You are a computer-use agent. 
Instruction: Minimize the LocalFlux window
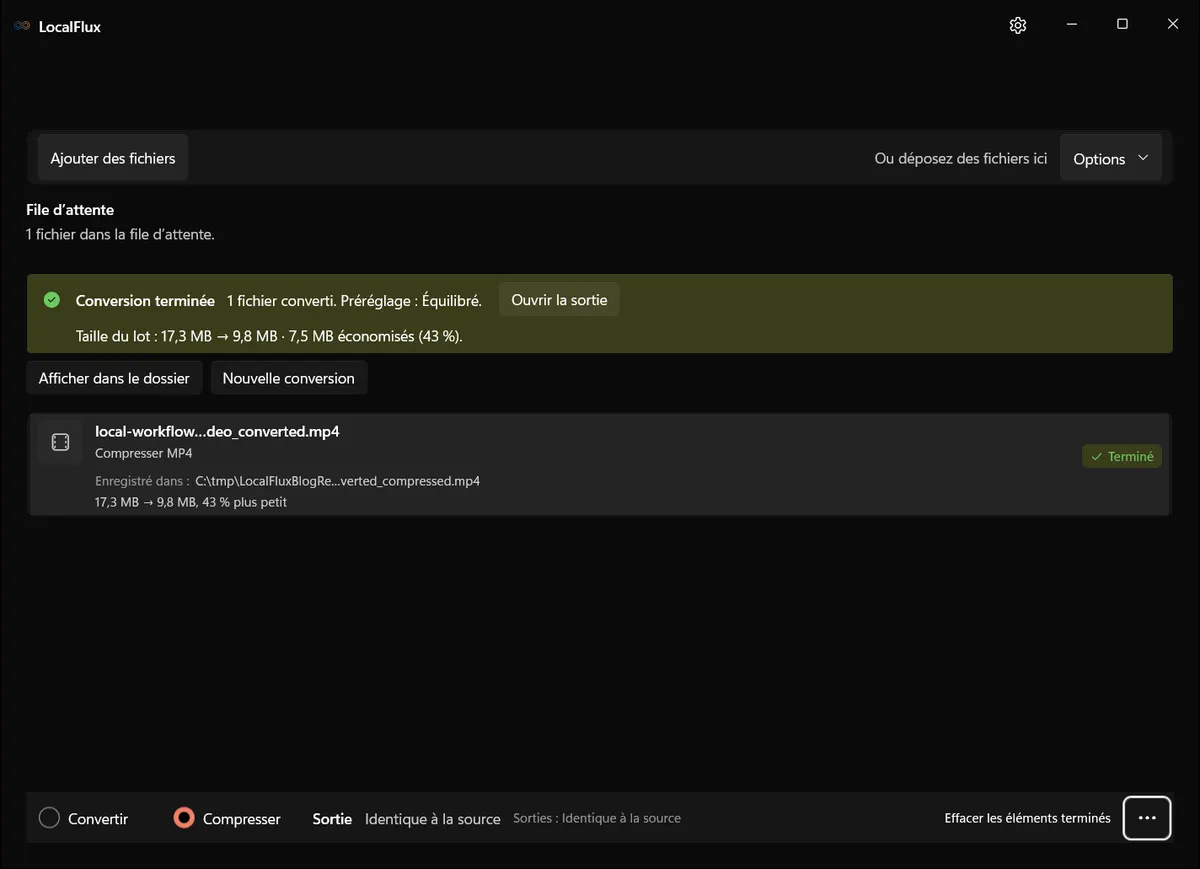1071,25
